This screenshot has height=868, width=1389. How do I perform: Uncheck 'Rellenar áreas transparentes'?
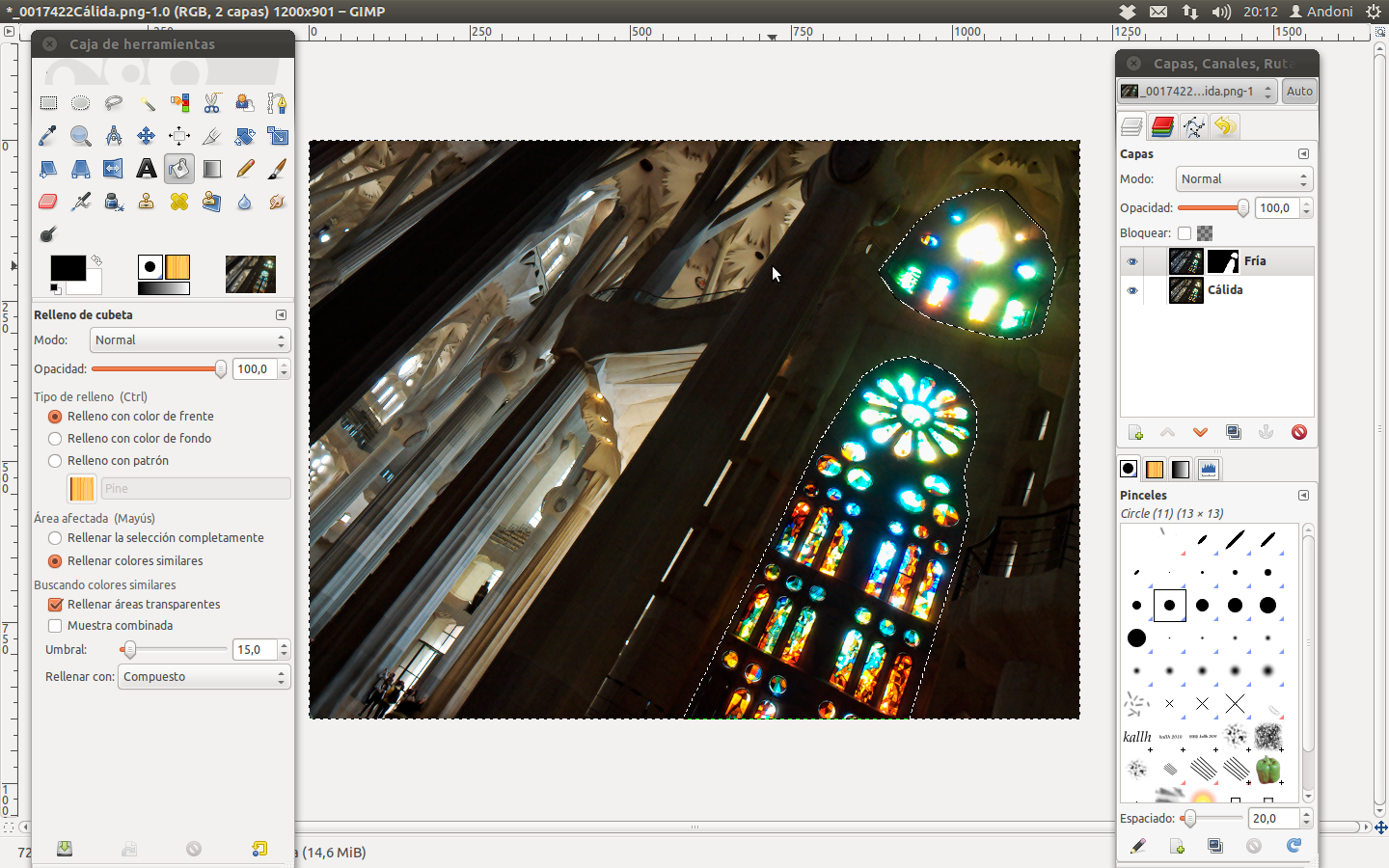pyautogui.click(x=55, y=605)
